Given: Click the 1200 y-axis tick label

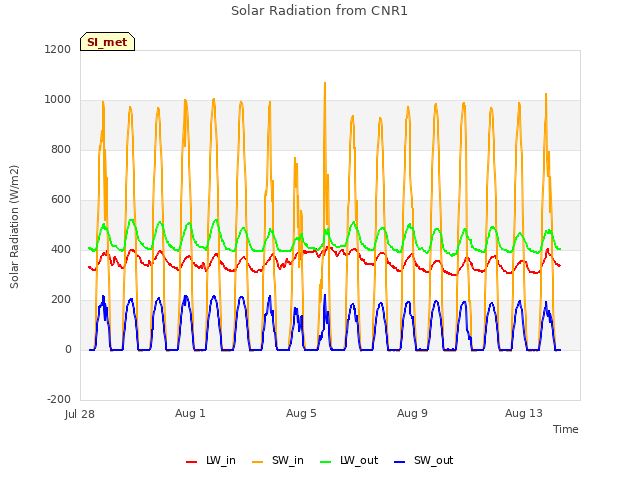Looking at the screenshot, I should coord(58,49).
